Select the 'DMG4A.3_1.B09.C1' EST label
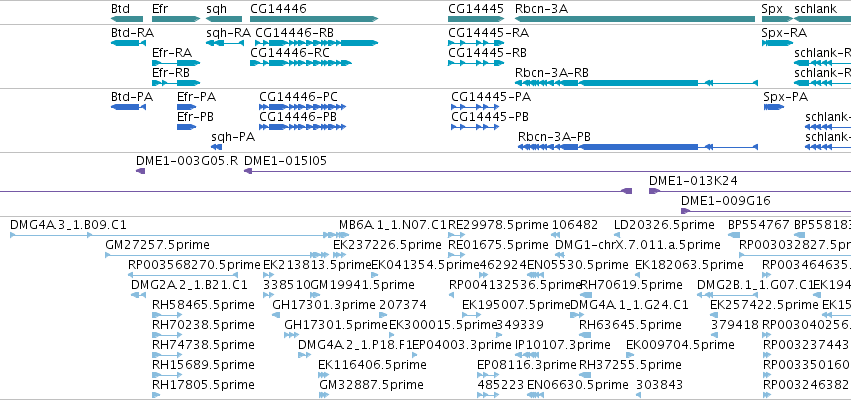 tap(68, 226)
